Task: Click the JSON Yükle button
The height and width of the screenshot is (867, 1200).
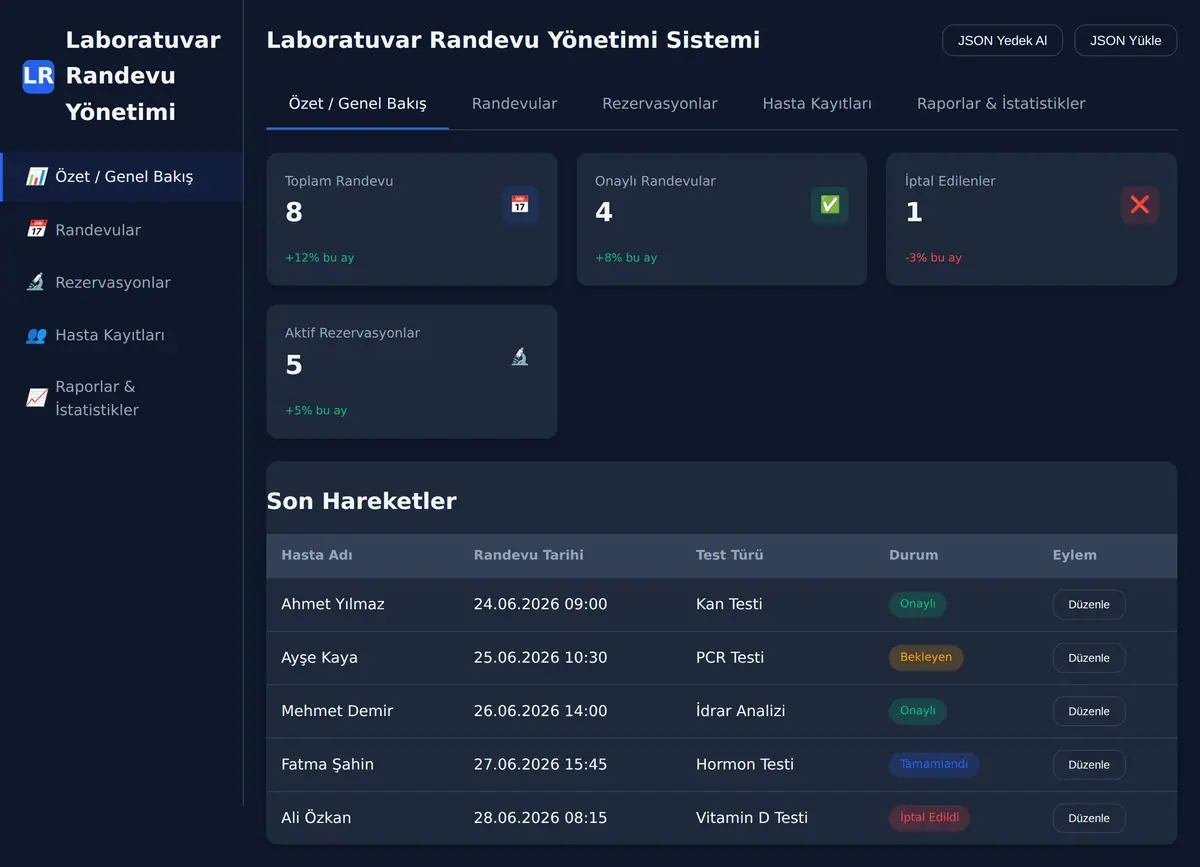Action: 1126,41
